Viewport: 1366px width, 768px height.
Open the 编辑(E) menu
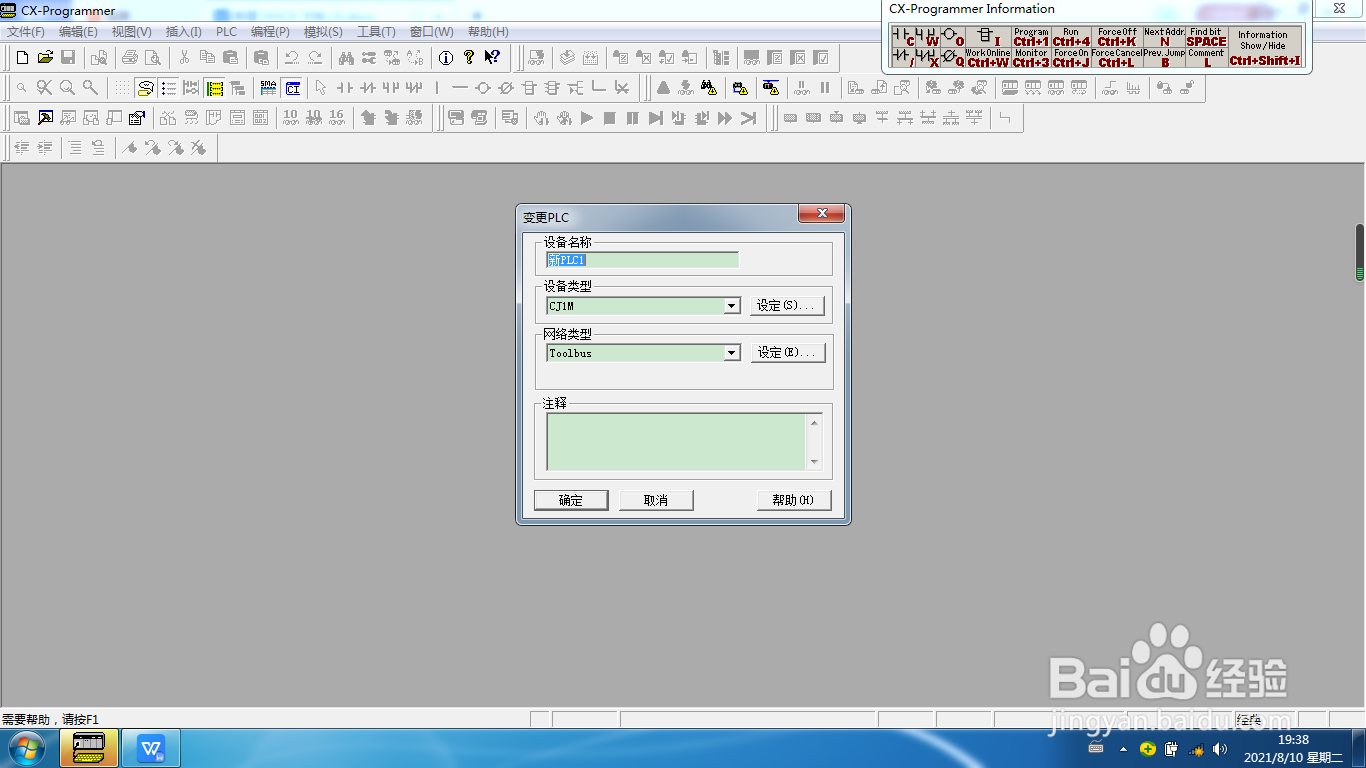coord(78,32)
